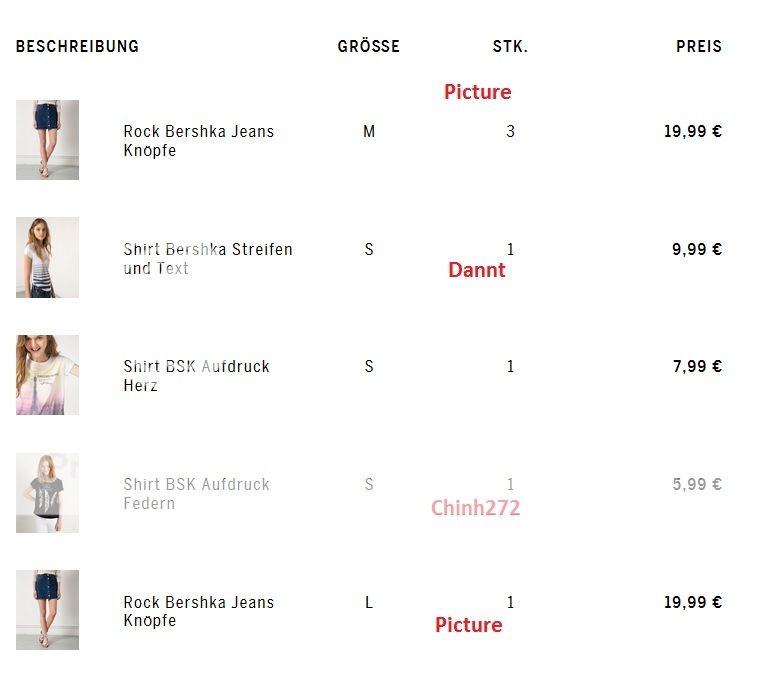Screen dimensions: 763x678
Task: Open "Shirt Bershka Streifen und Text" product
Action: click(x=207, y=258)
